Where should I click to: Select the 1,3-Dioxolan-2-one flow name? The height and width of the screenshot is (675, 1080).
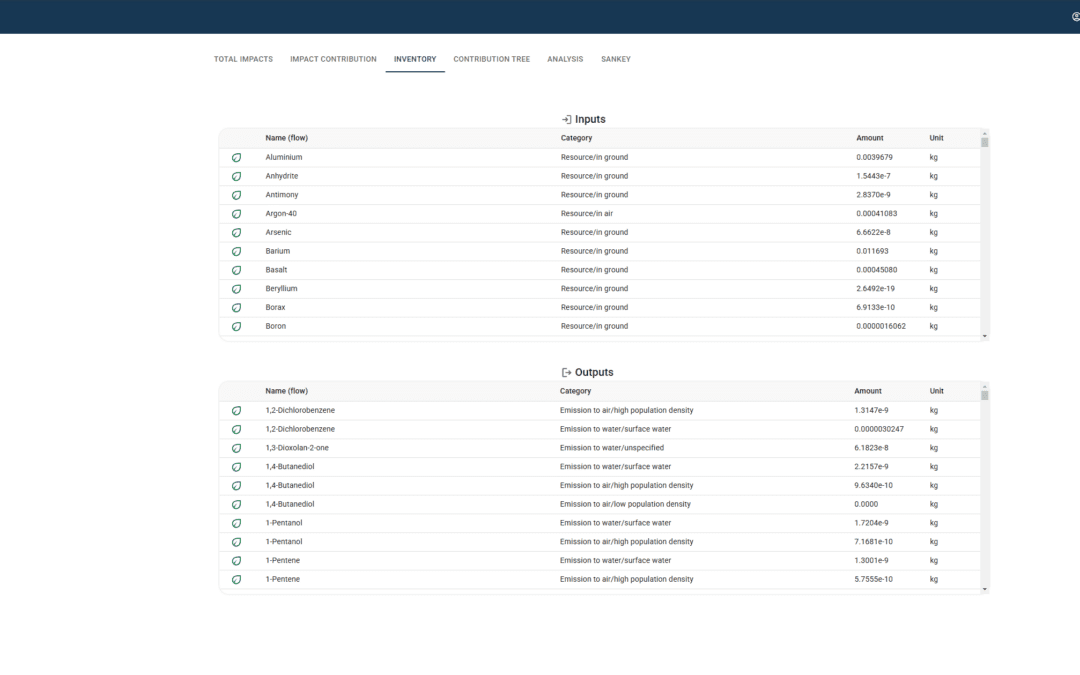point(297,448)
